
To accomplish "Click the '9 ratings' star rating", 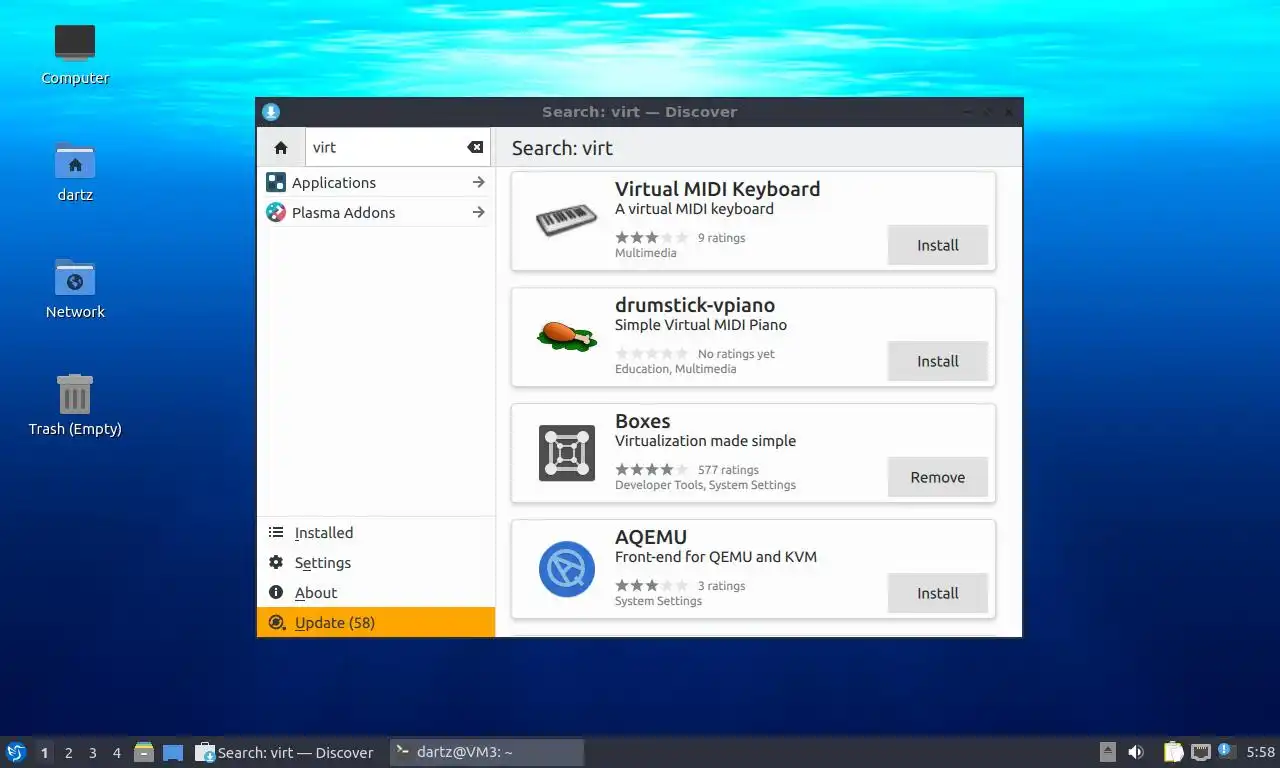I will [652, 238].
